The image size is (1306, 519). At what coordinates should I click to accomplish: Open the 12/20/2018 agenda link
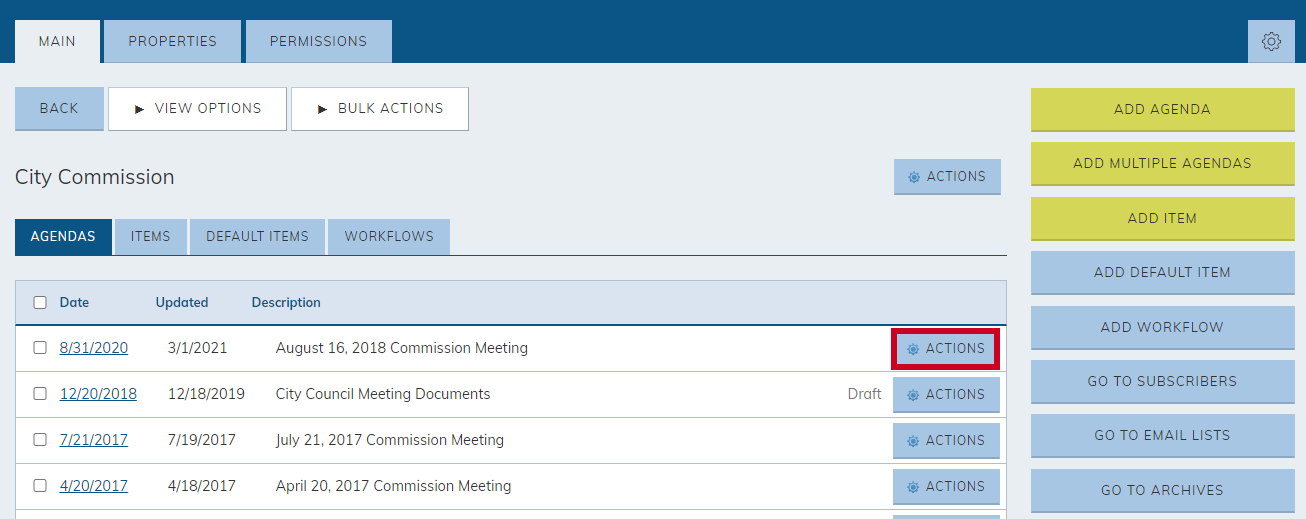[x=98, y=394]
